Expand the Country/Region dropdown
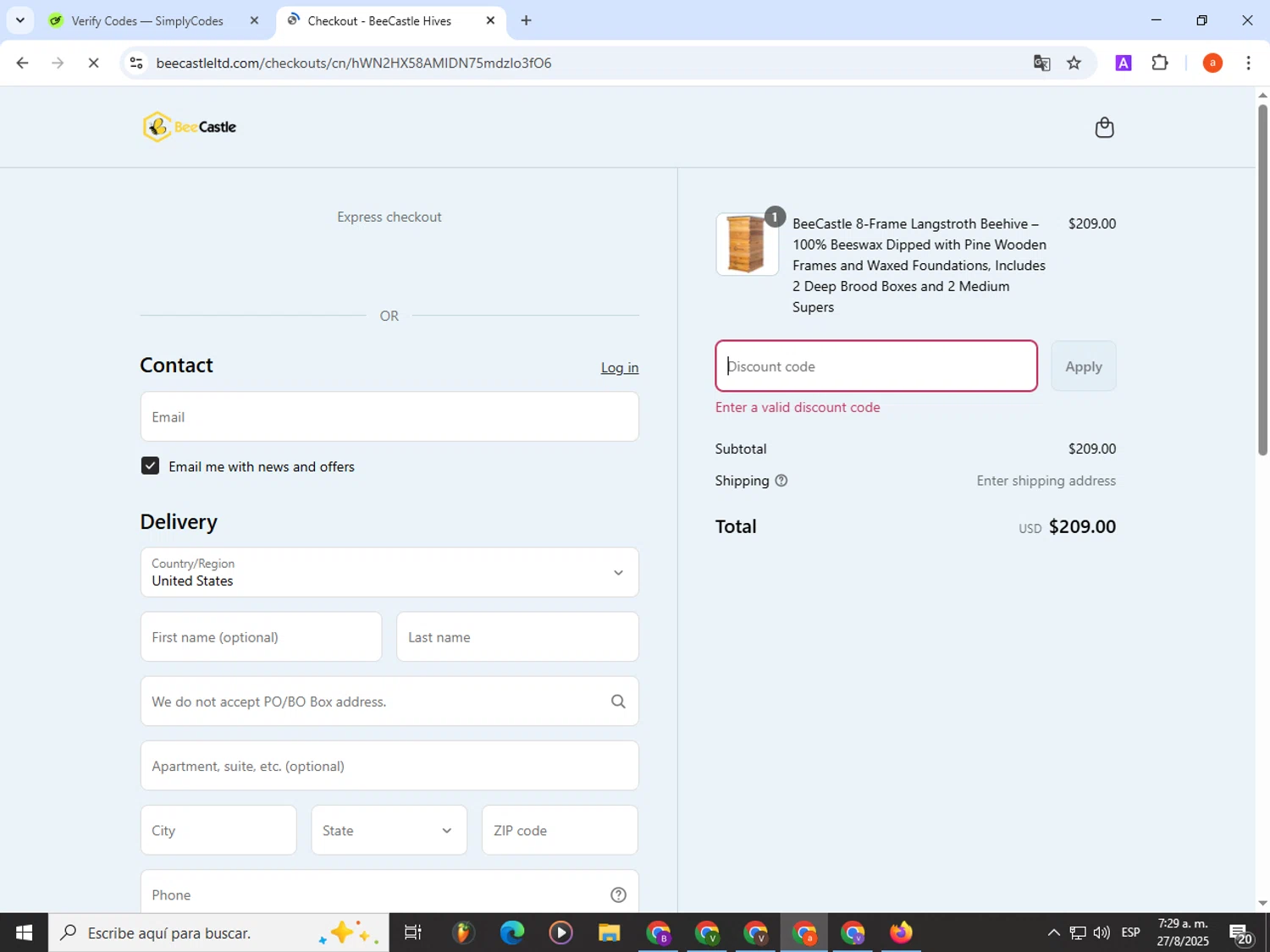This screenshot has width=1270, height=952. tap(389, 572)
